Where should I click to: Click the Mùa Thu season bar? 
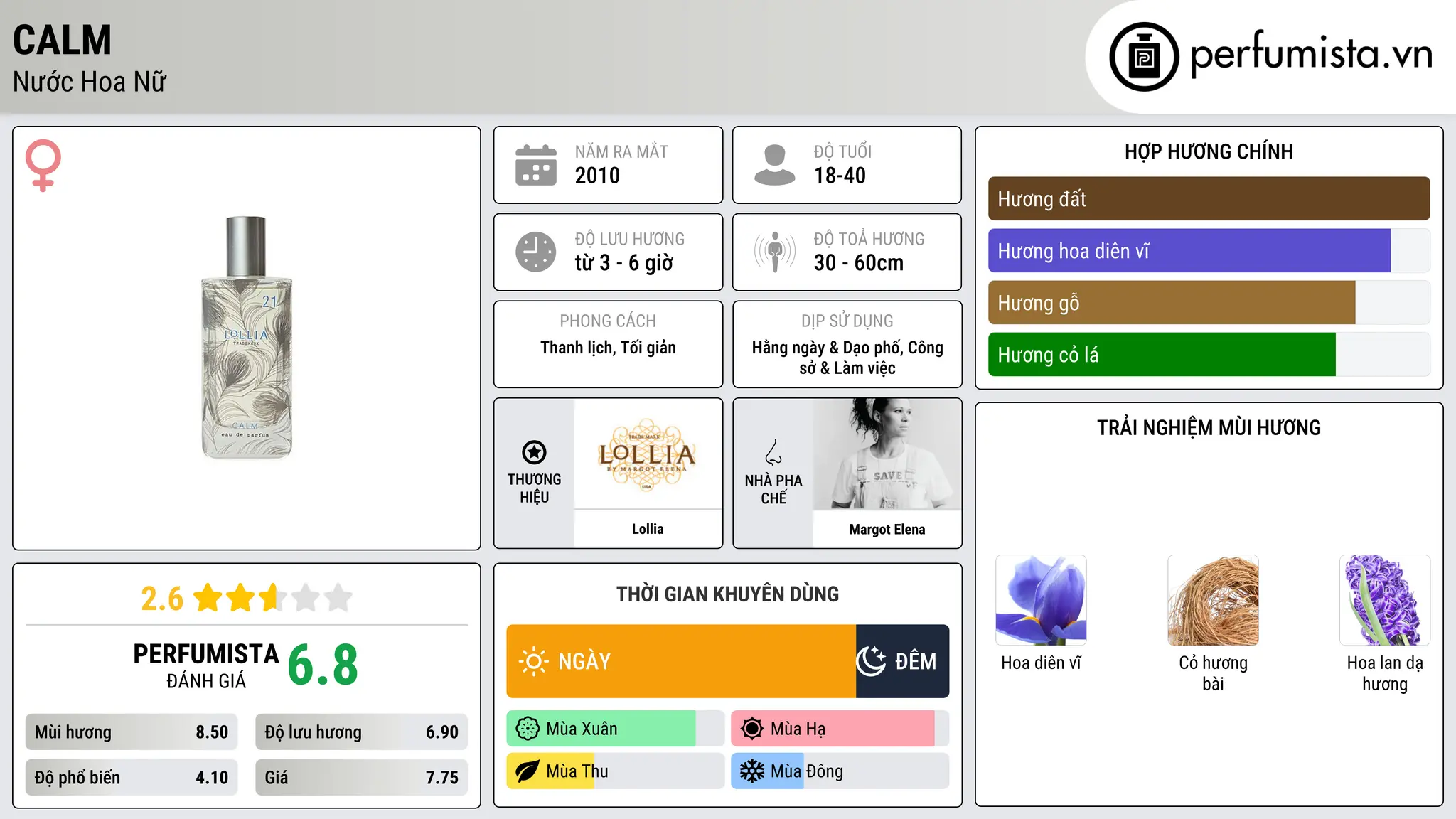click(615, 771)
